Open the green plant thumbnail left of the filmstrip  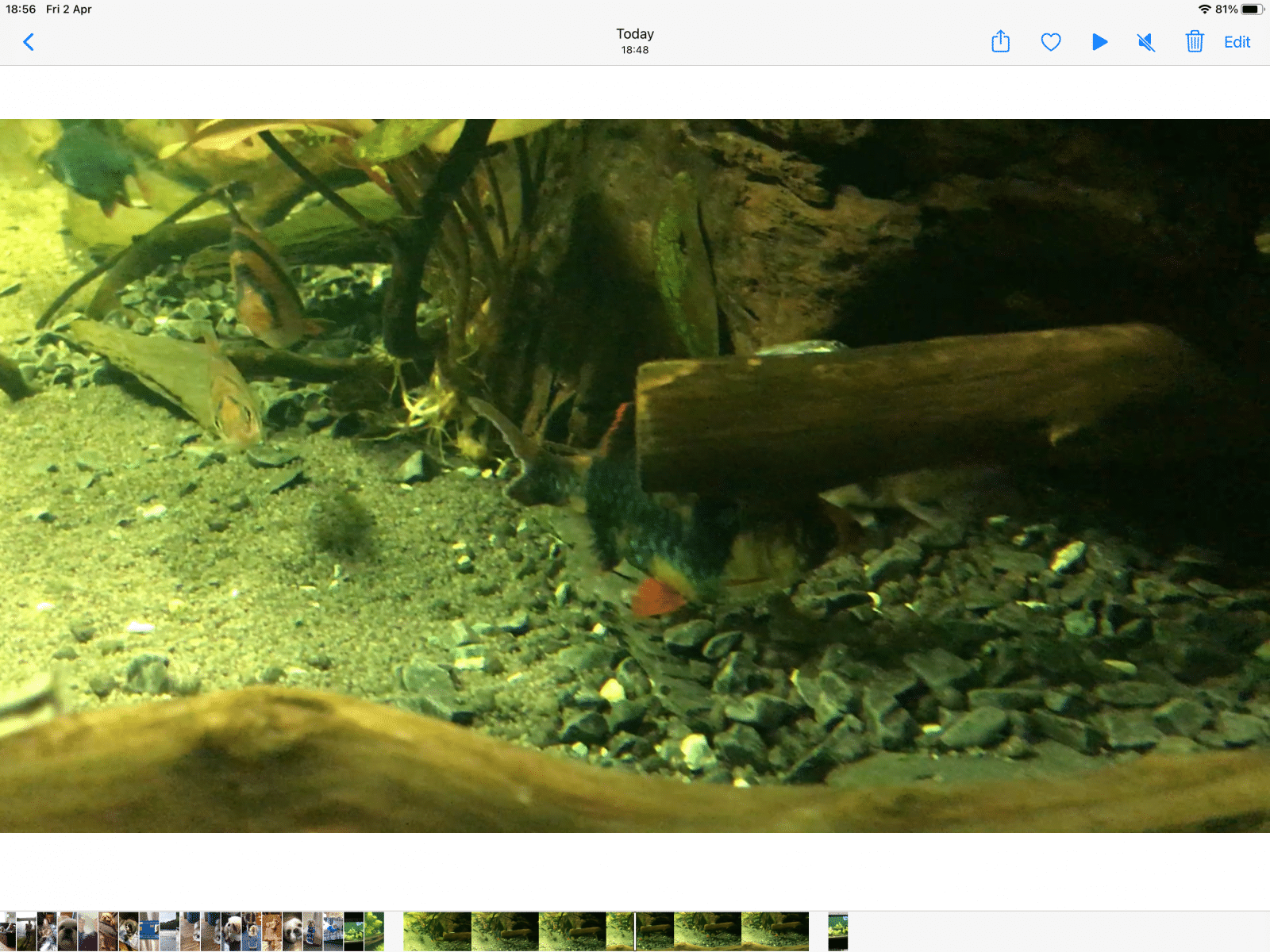374,931
